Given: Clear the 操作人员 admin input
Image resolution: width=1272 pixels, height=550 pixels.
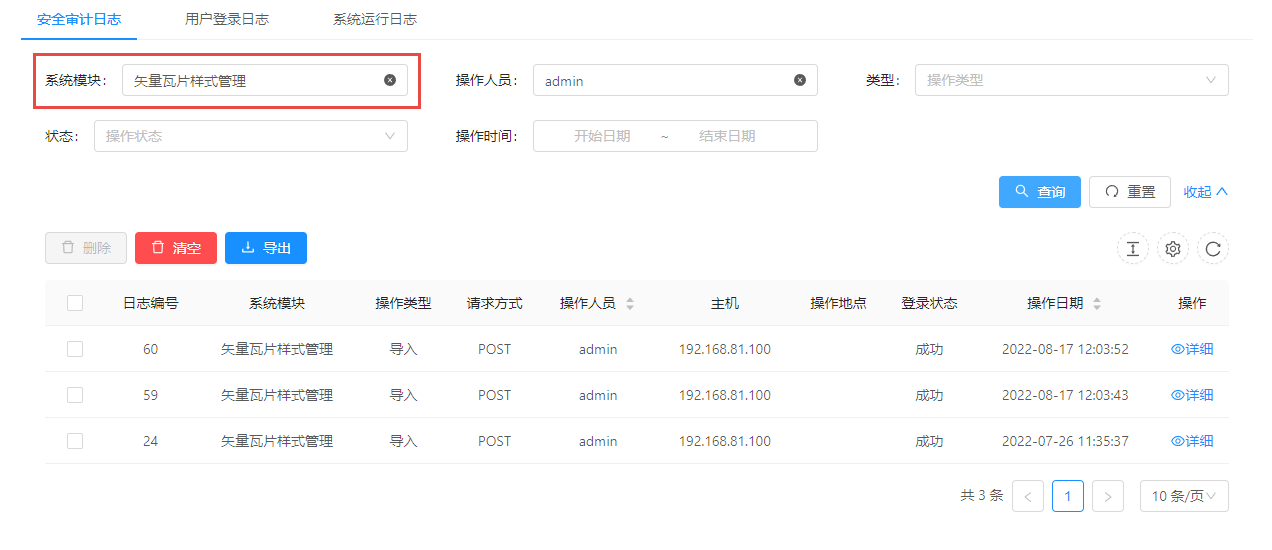Looking at the screenshot, I should pyautogui.click(x=800, y=80).
